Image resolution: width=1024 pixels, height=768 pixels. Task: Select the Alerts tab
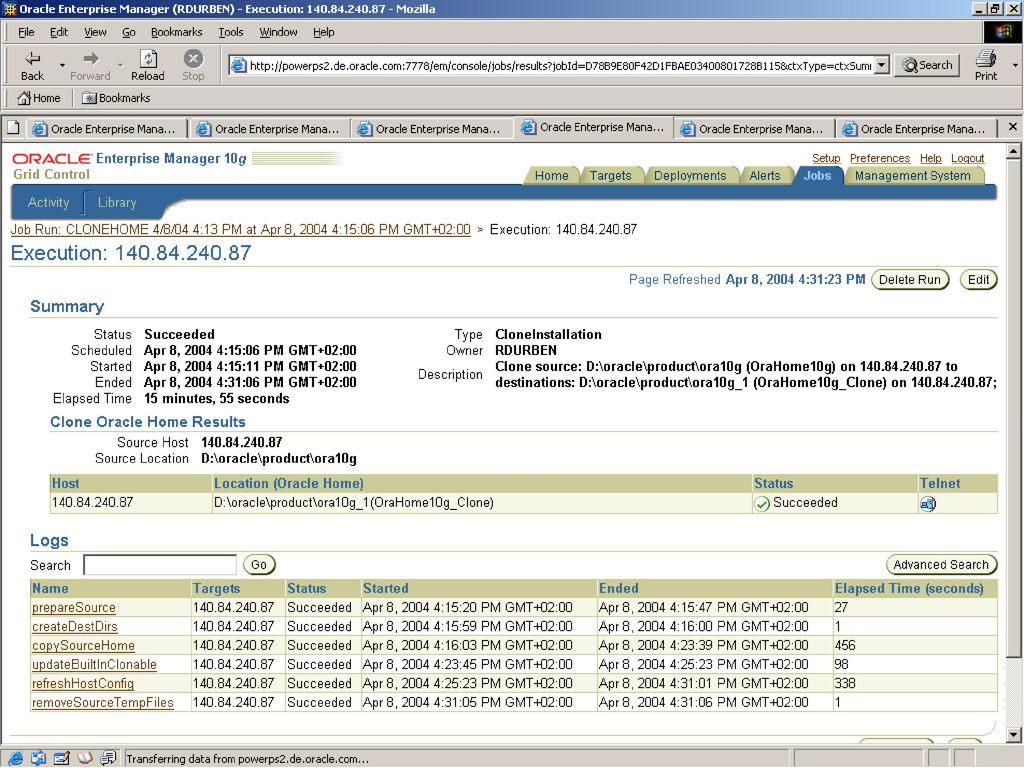pyautogui.click(x=765, y=176)
